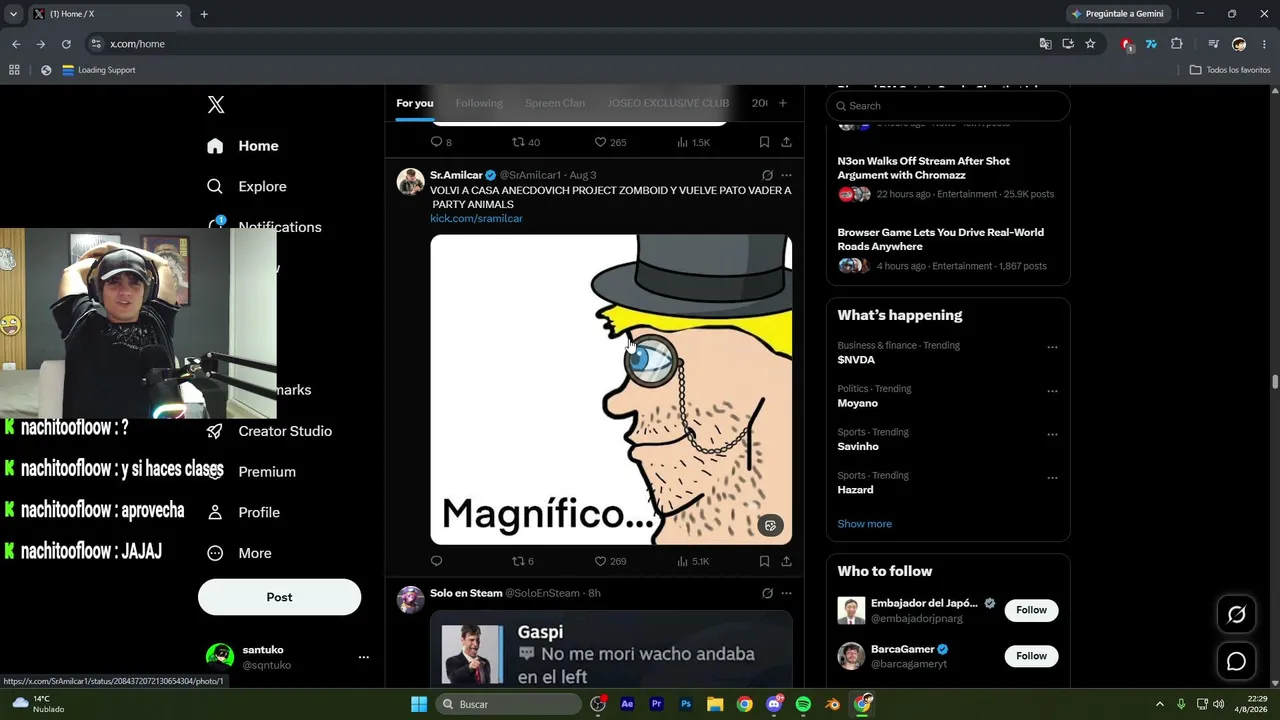
Task: Click Chrome's translate page icon
Action: click(x=1045, y=44)
